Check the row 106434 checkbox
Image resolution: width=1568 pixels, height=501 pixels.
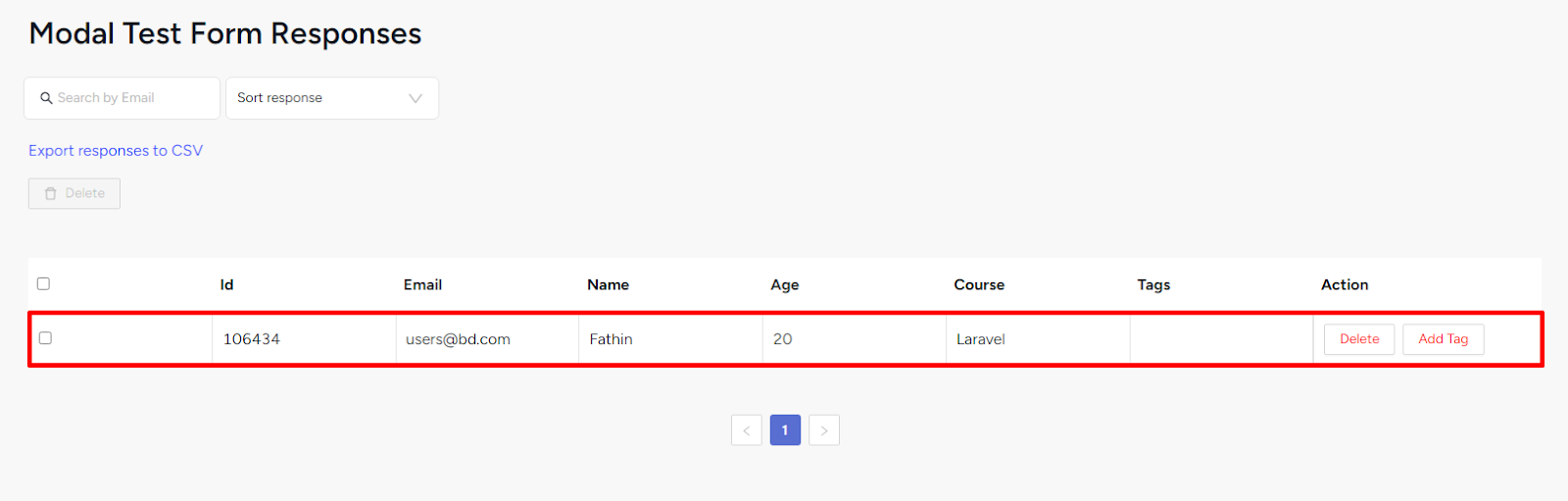[x=45, y=338]
